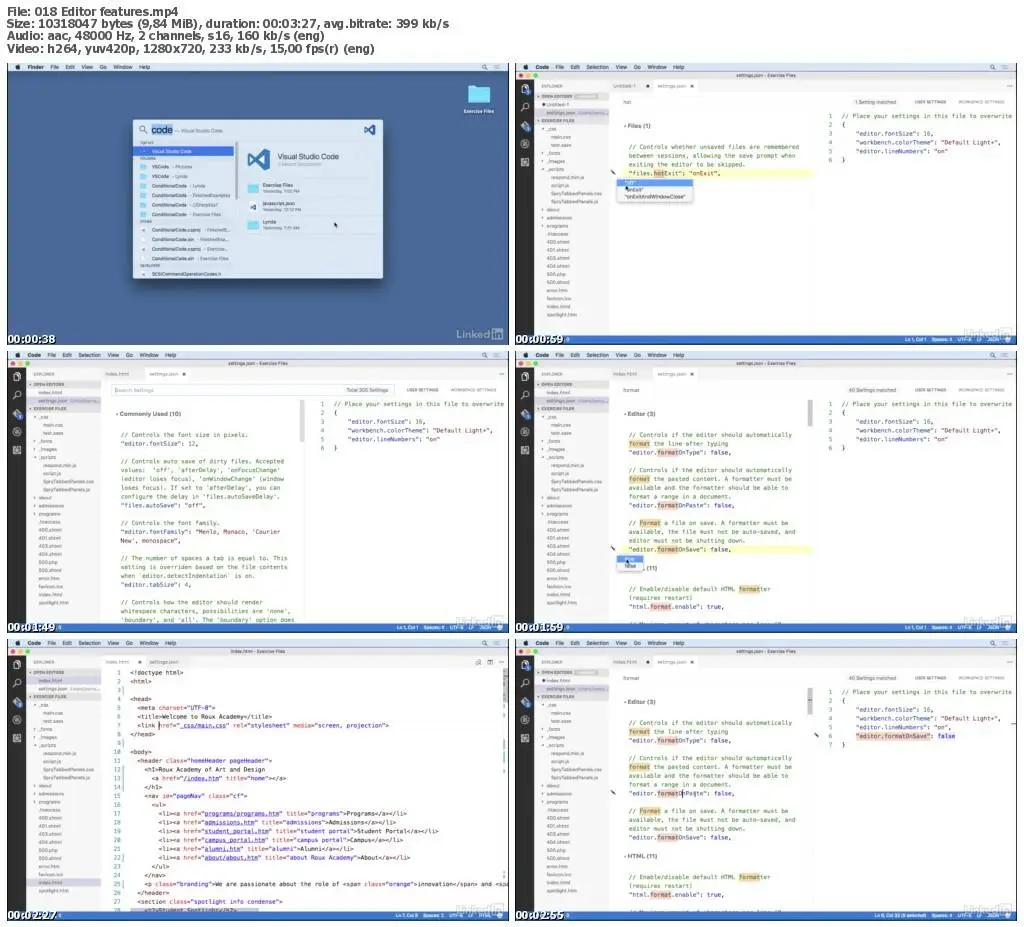
Task: Choose "onExitAndWindowClose" option in hotExit dropdown
Action: [x=655, y=197]
